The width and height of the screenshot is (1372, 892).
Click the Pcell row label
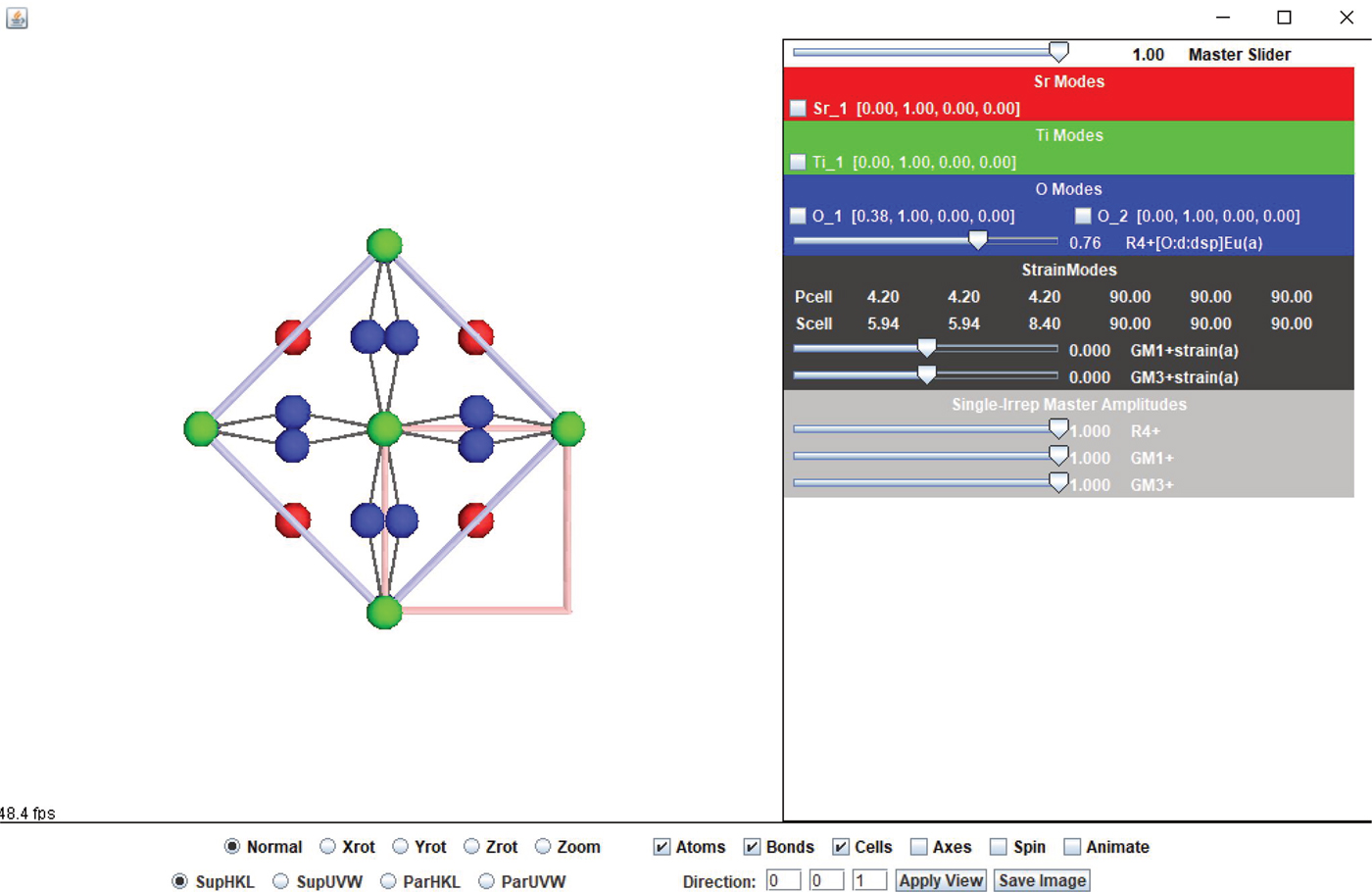(813, 297)
